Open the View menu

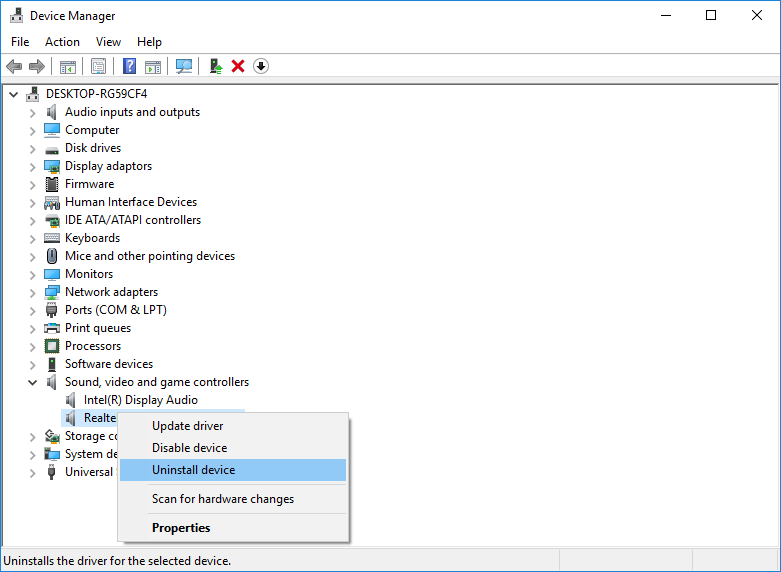(x=108, y=42)
